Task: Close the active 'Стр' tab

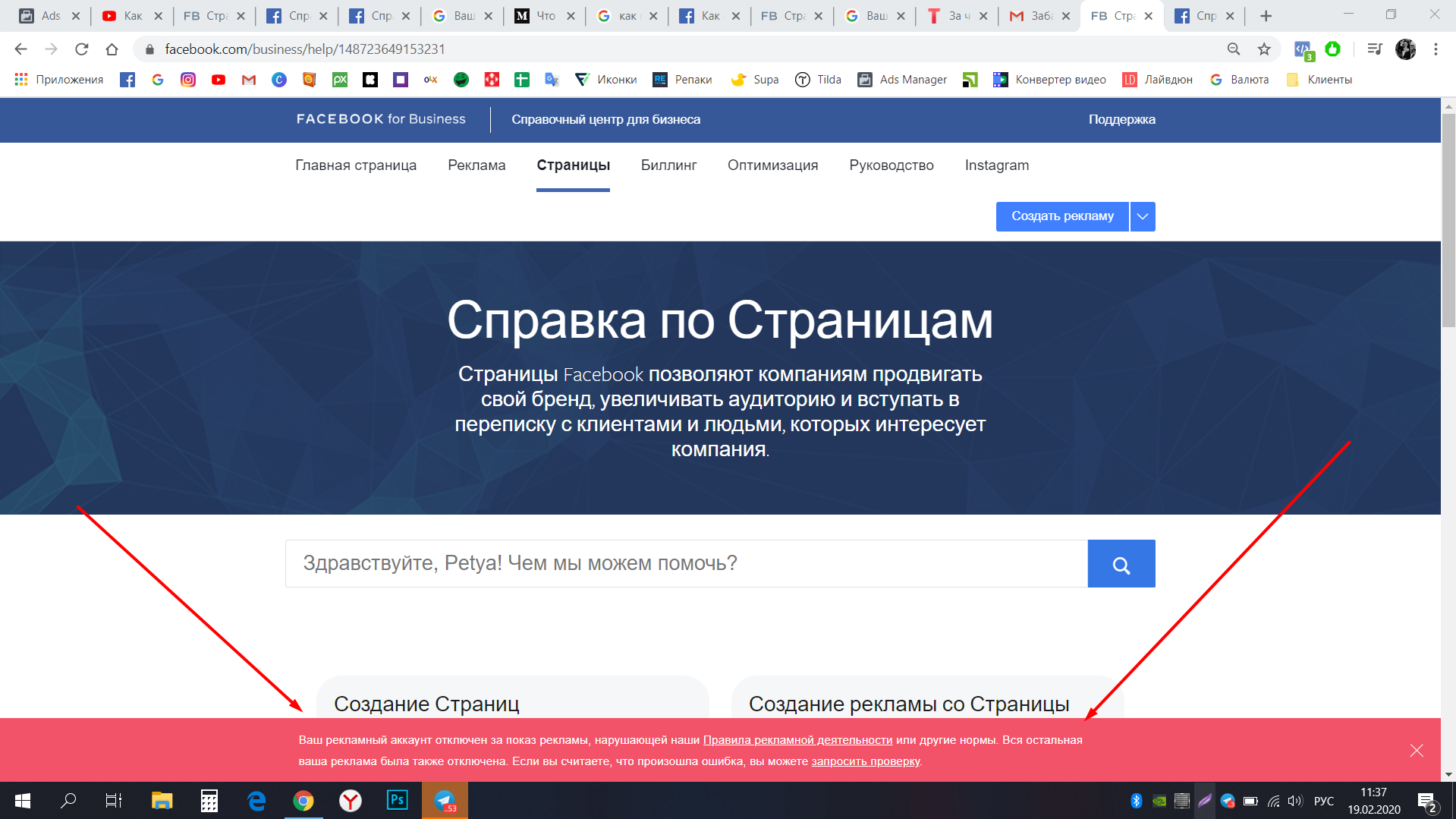Action: (1149, 16)
